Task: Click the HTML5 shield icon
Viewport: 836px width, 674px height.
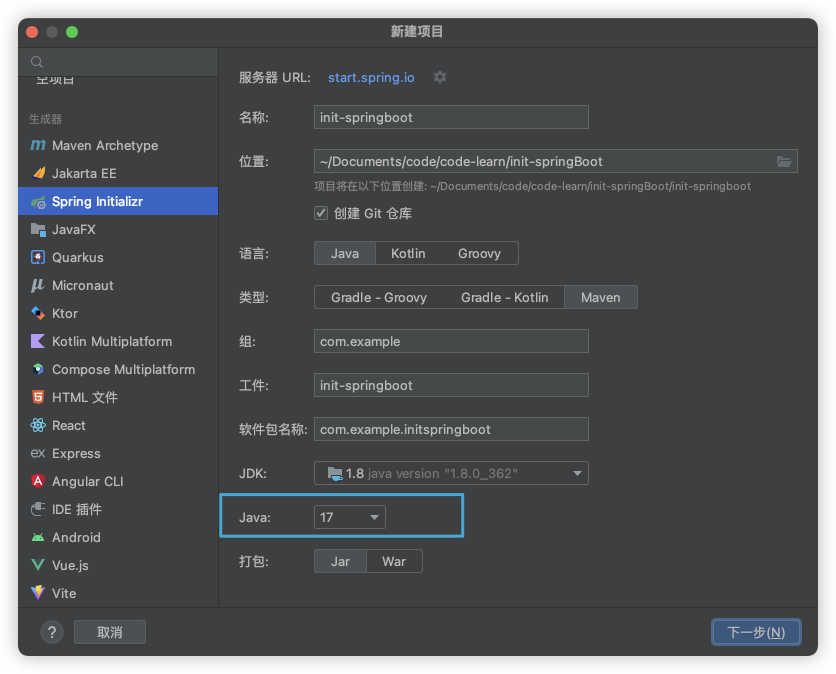Action: [38, 397]
